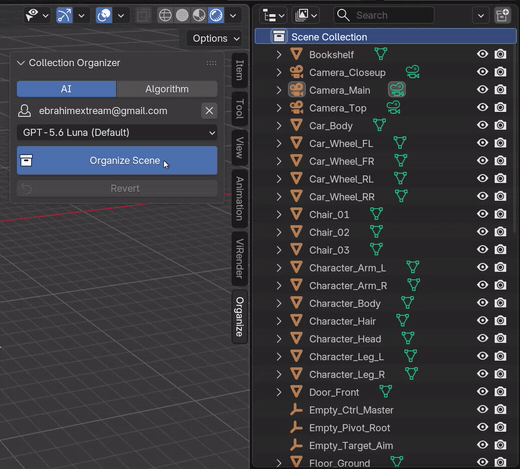The image size is (520, 469).
Task: Click the user account icon
Action: pos(24,111)
